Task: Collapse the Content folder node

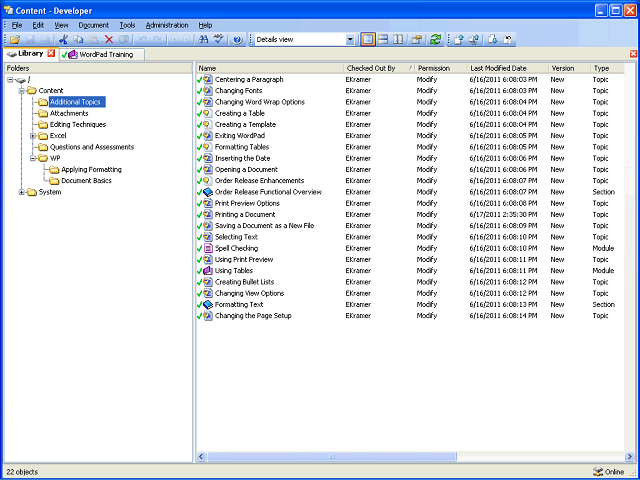Action: click(22, 91)
